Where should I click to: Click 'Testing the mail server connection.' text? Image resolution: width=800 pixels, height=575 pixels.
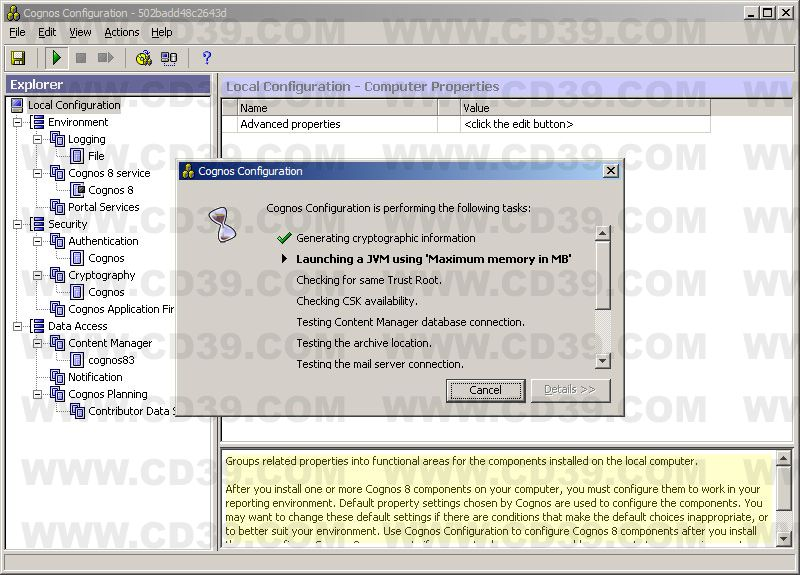point(380,364)
